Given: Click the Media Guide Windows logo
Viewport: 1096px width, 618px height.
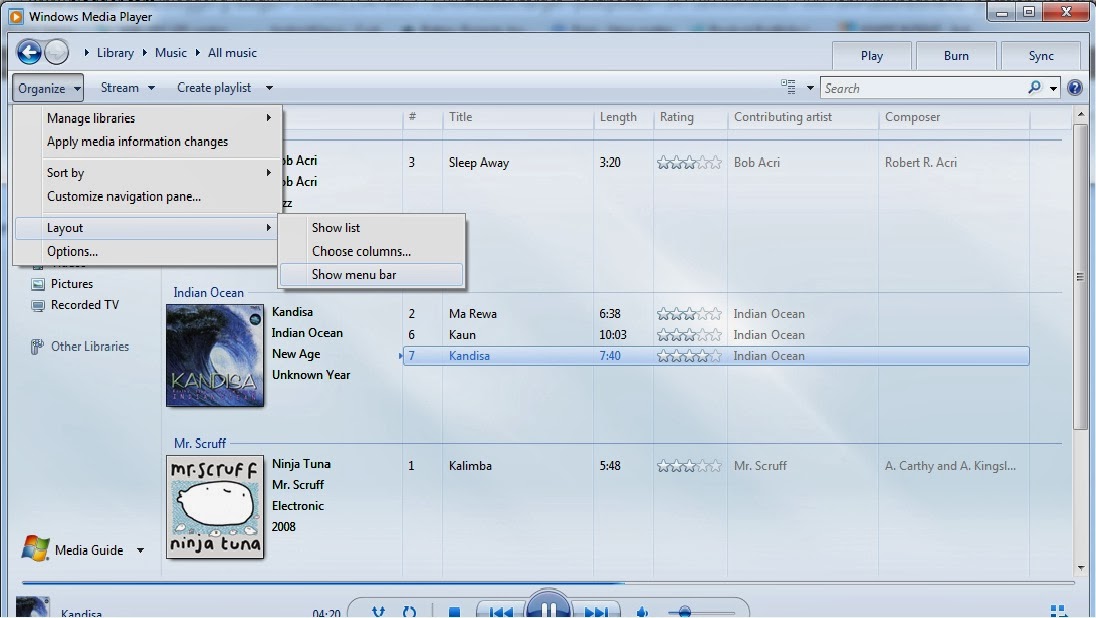Looking at the screenshot, I should pos(35,549).
